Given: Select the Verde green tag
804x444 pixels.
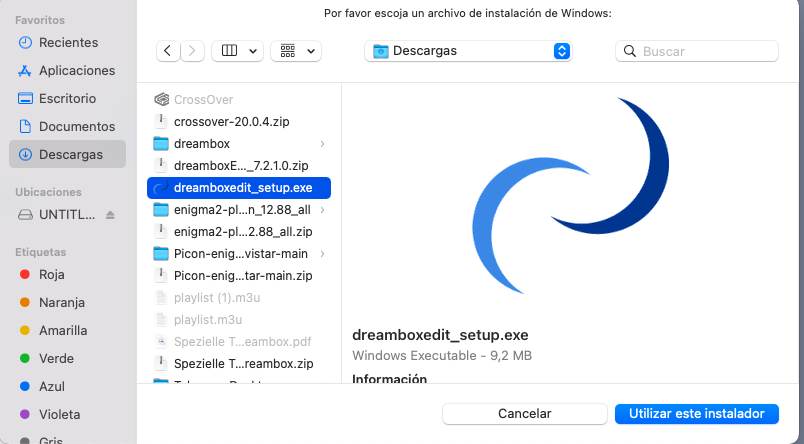Looking at the screenshot, I should (56, 358).
